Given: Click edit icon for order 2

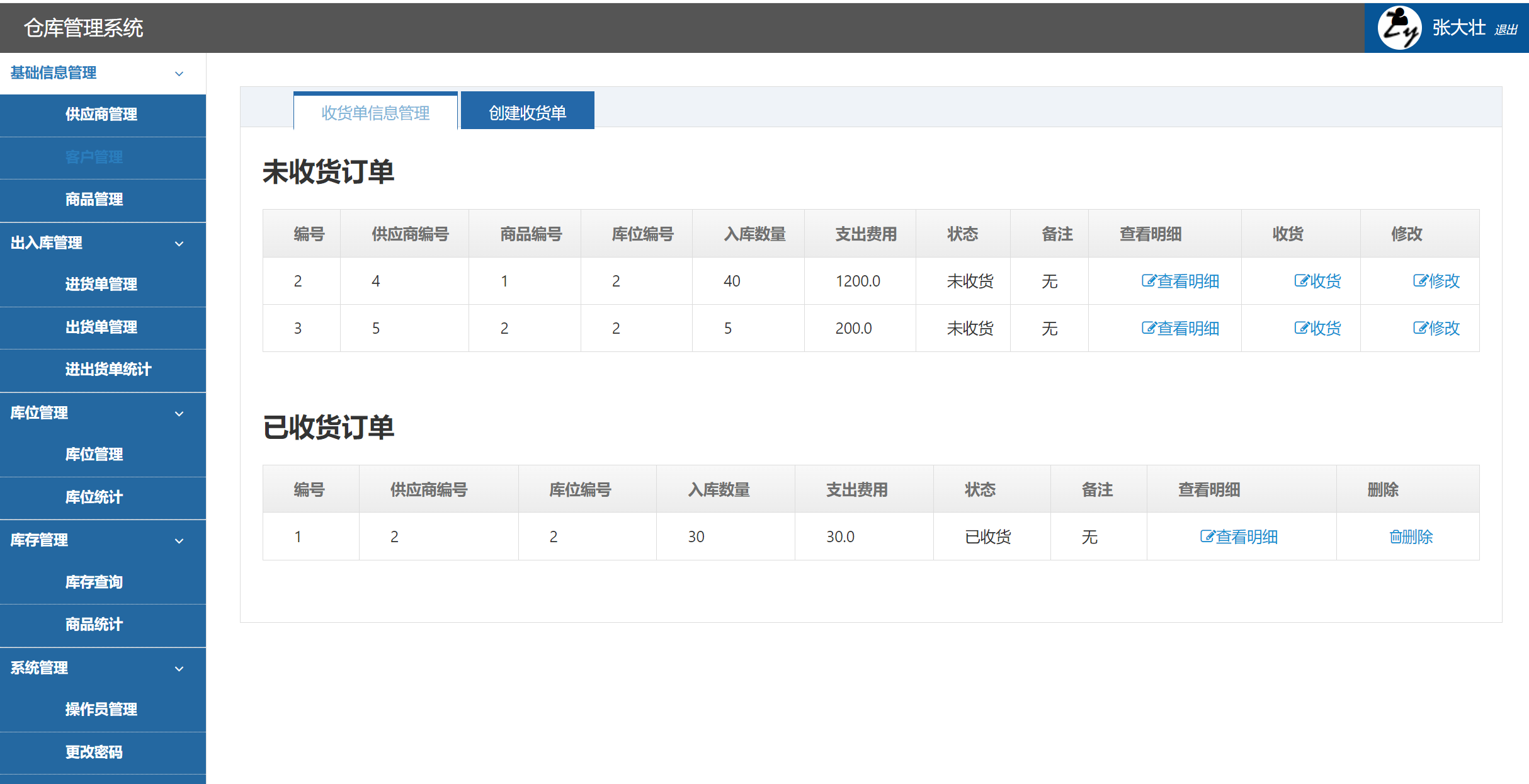Looking at the screenshot, I should point(1420,281).
